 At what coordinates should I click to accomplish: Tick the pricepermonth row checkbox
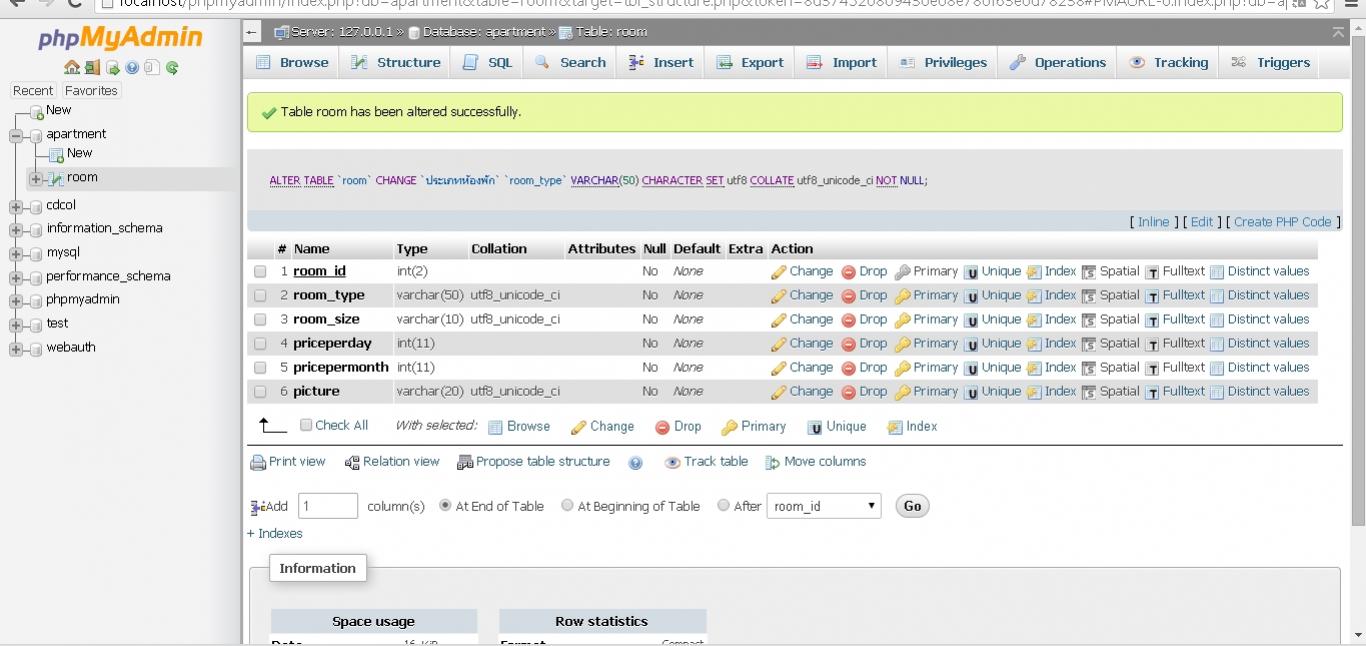click(x=260, y=367)
